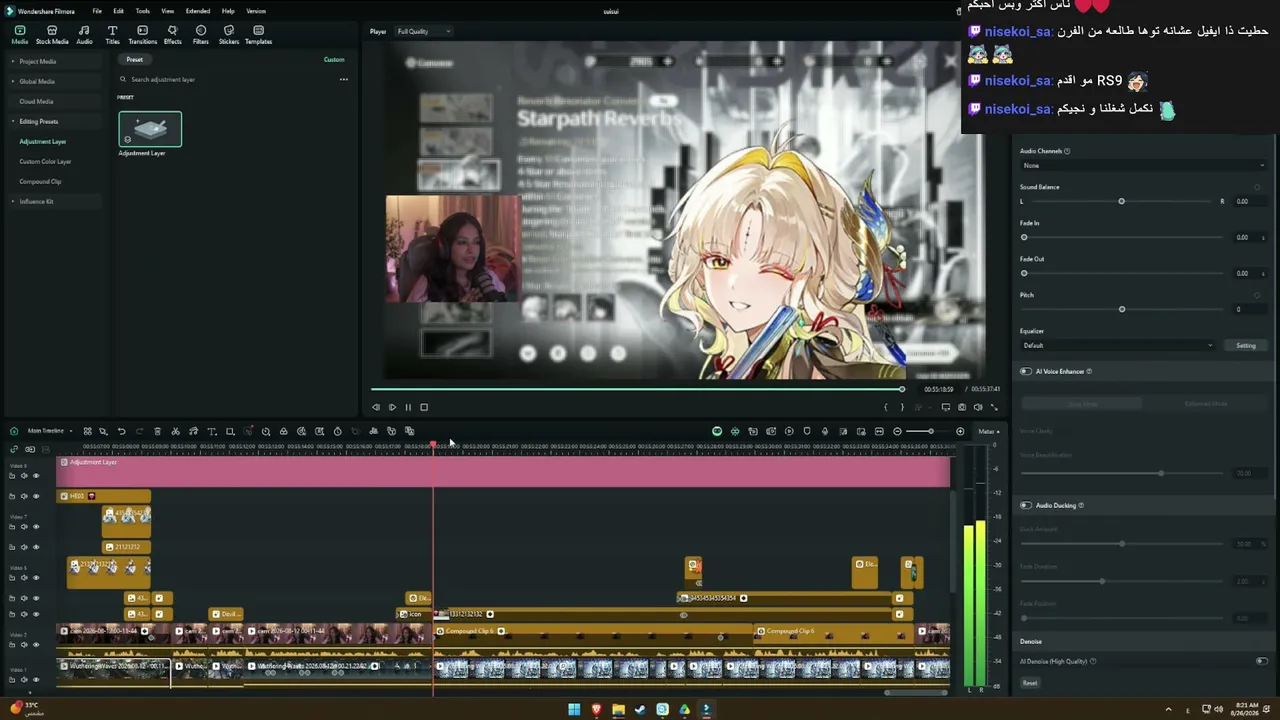Viewport: 1280px width, 720px height.
Task: Hide the Video 7 track with eye icon
Action: [36, 527]
